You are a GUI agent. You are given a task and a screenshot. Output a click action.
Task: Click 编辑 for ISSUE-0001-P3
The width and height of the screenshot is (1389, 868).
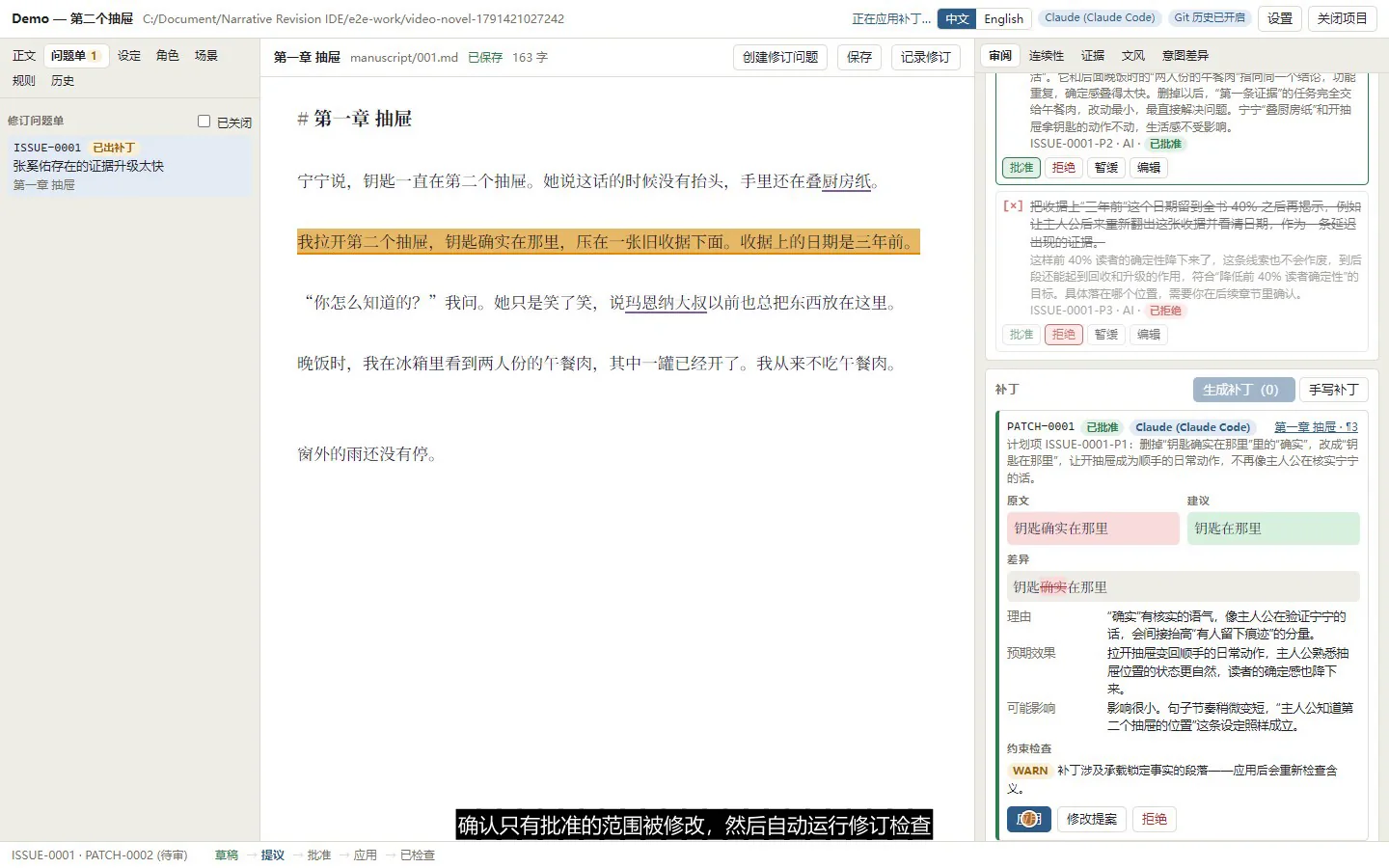click(1149, 335)
